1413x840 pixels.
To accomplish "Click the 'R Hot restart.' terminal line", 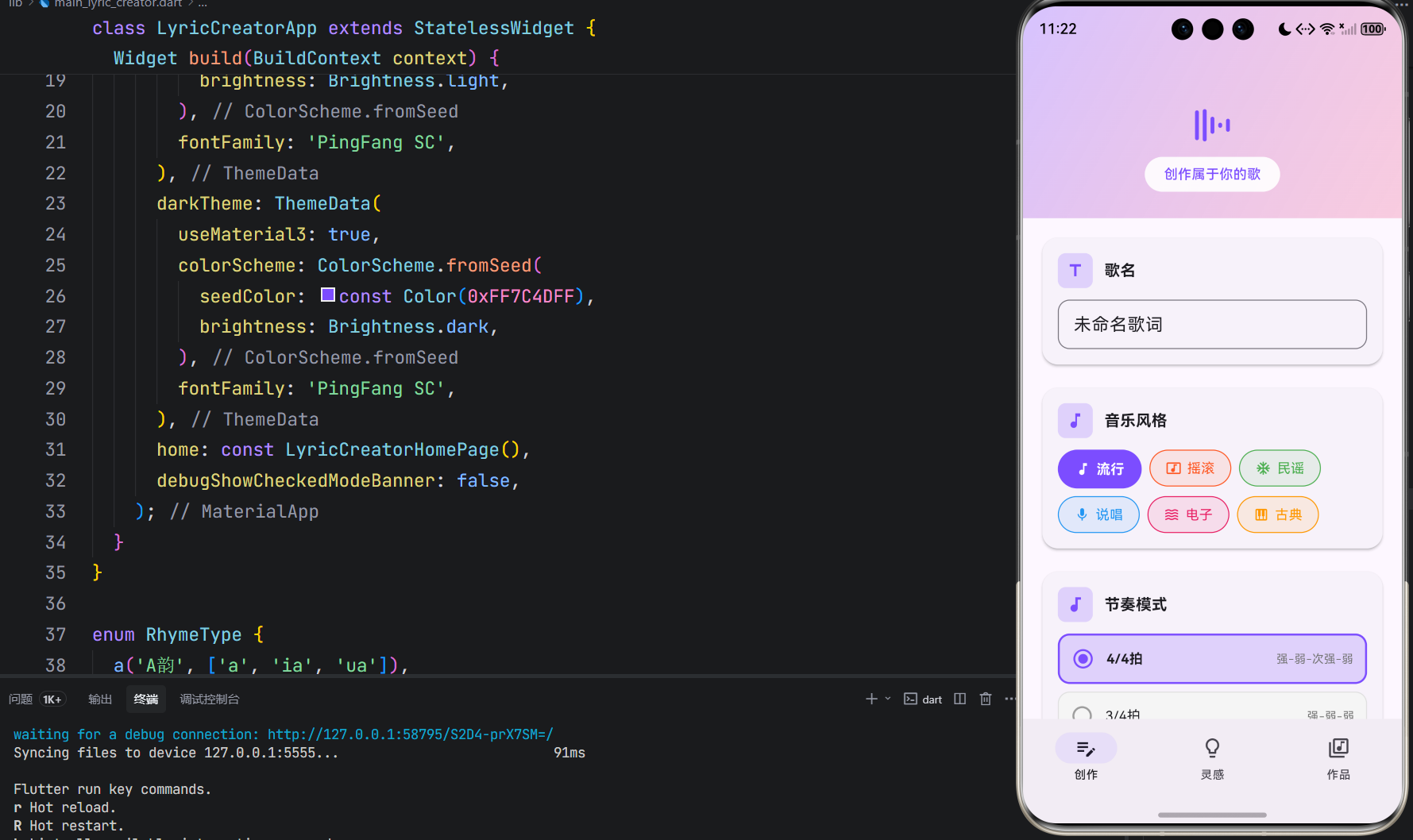I will (x=68, y=826).
